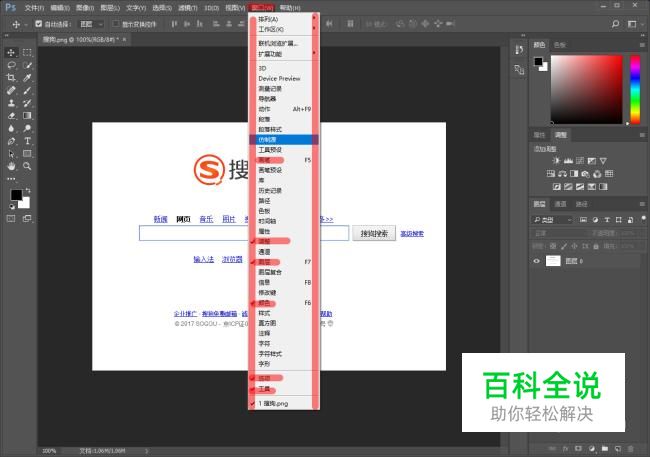Toggle the checked 工具 item in Window menu
The height and width of the screenshot is (457, 650).
tap(284, 389)
